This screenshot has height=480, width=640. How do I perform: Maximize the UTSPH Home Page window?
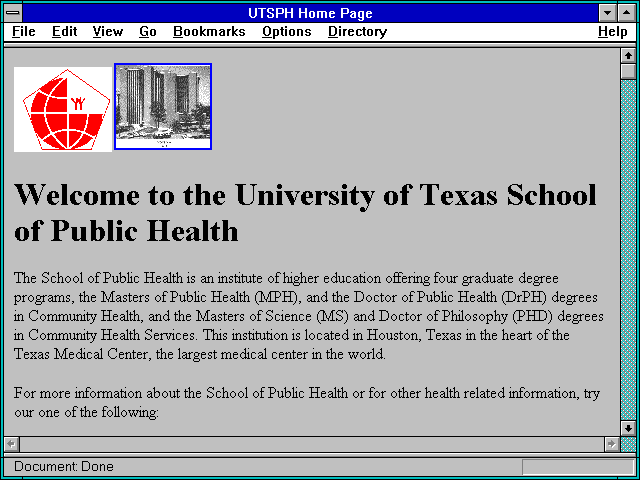coord(627,13)
